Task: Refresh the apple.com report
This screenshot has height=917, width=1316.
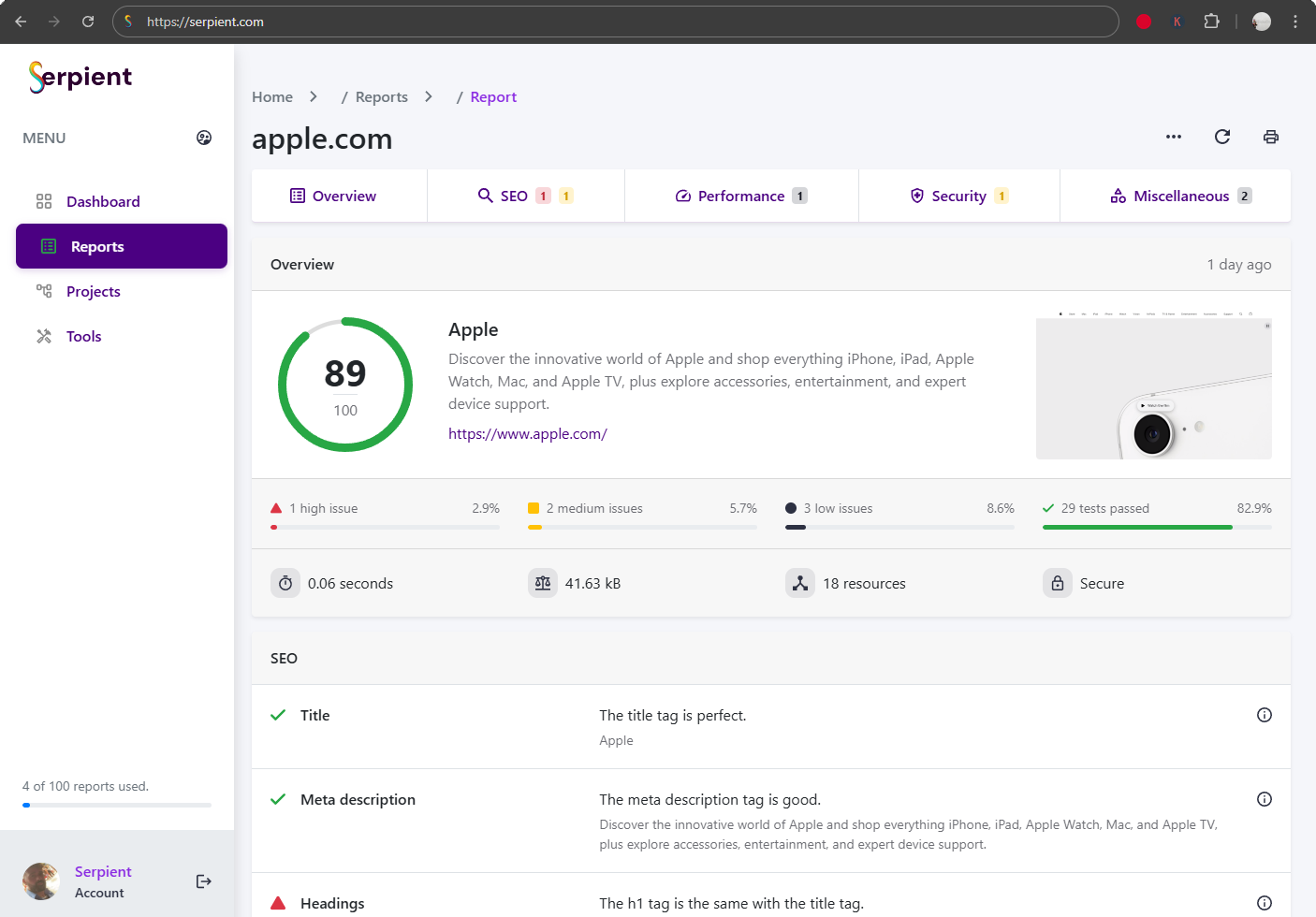Action: (1222, 137)
